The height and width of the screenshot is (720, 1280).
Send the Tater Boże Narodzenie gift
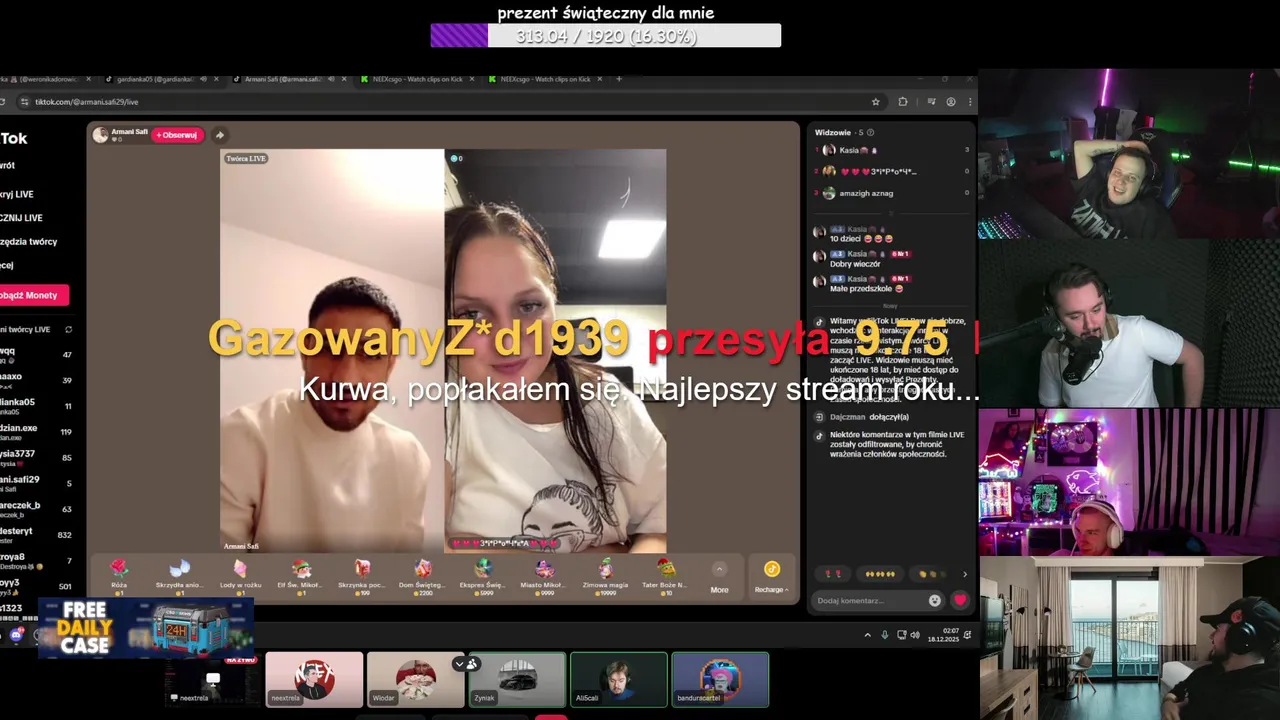tap(667, 576)
